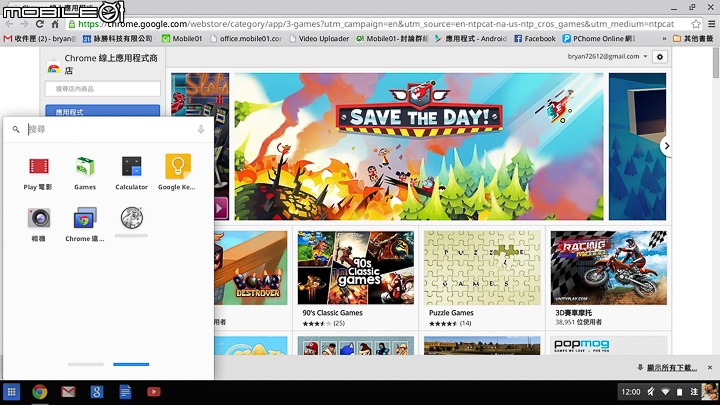Image resolution: width=720 pixels, height=405 pixels.
Task: Go back to the previous page
Action: tap(10, 24)
